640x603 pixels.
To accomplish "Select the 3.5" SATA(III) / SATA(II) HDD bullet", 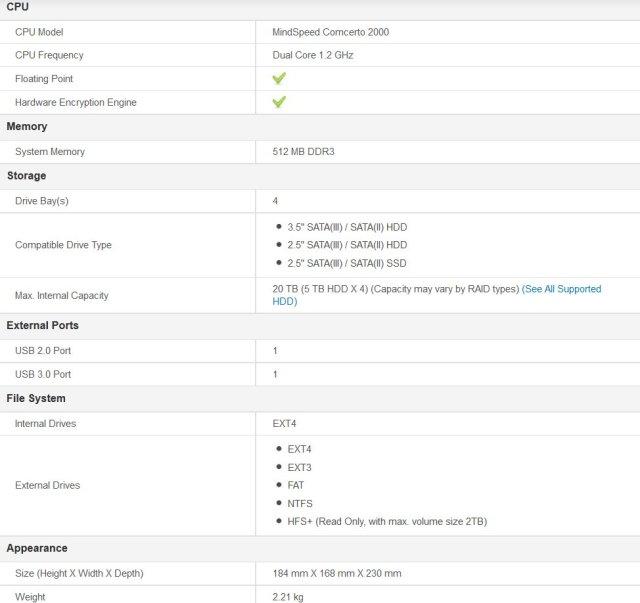I will coord(347,227).
